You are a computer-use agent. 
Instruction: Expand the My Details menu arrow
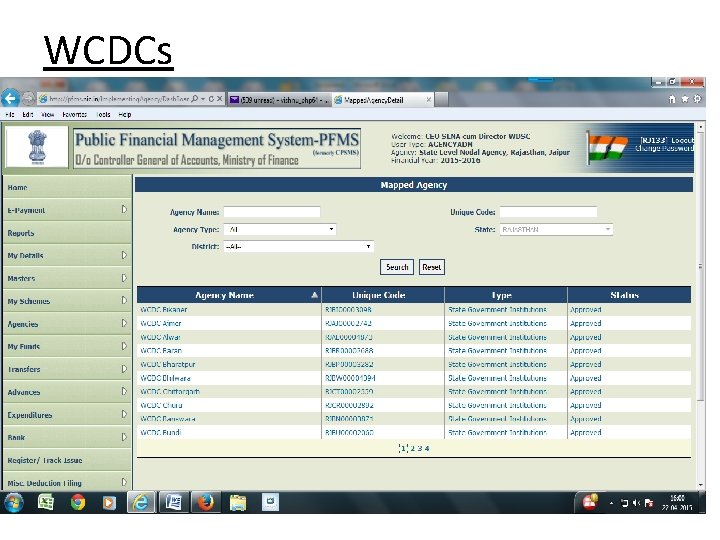pos(124,255)
